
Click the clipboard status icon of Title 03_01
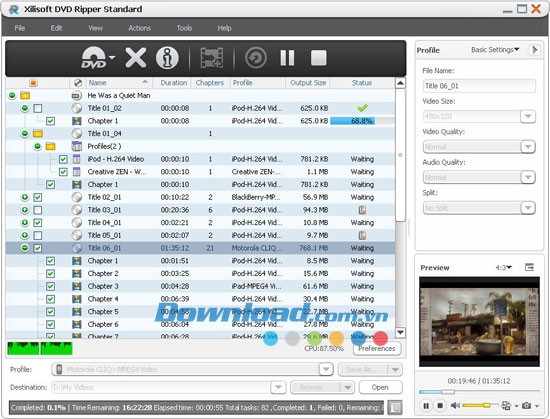tap(362, 210)
